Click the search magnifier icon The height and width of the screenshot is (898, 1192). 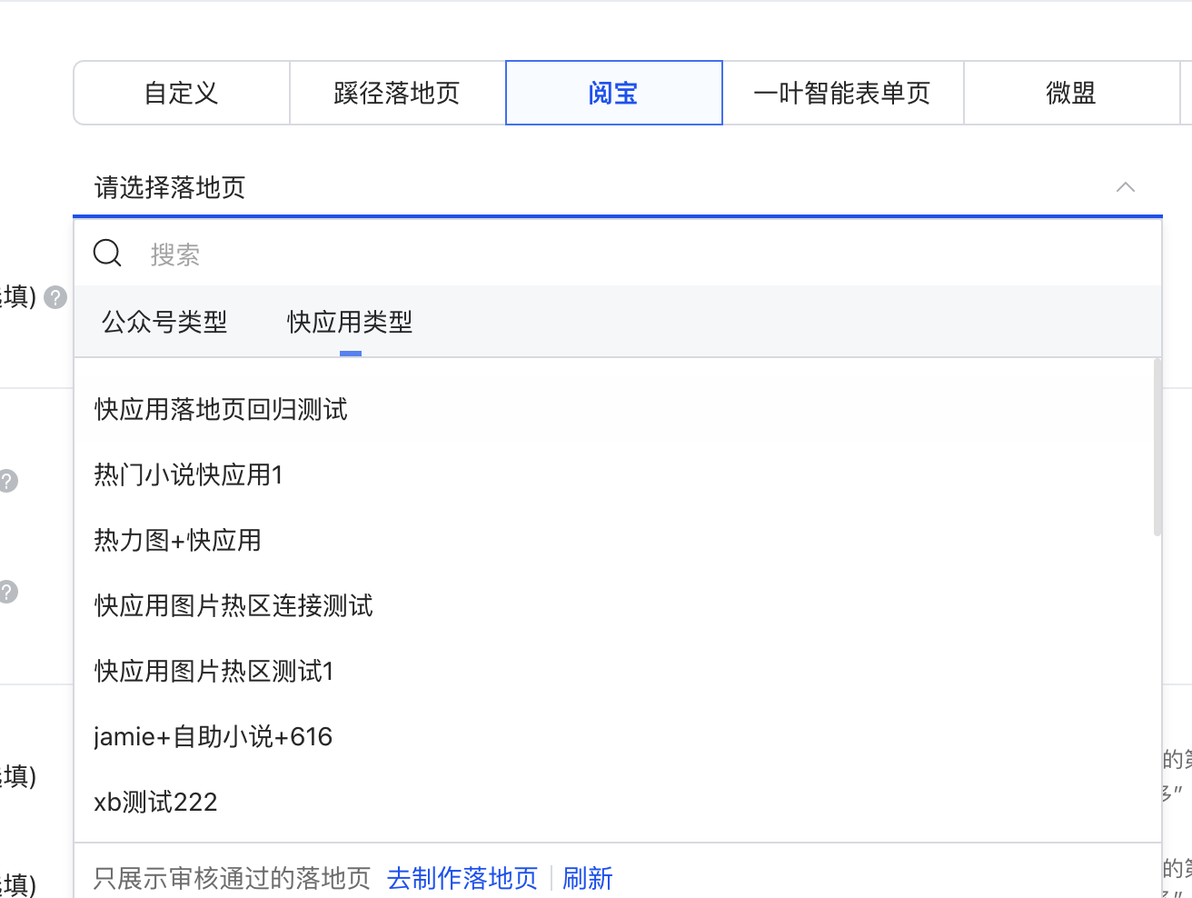tap(107, 253)
